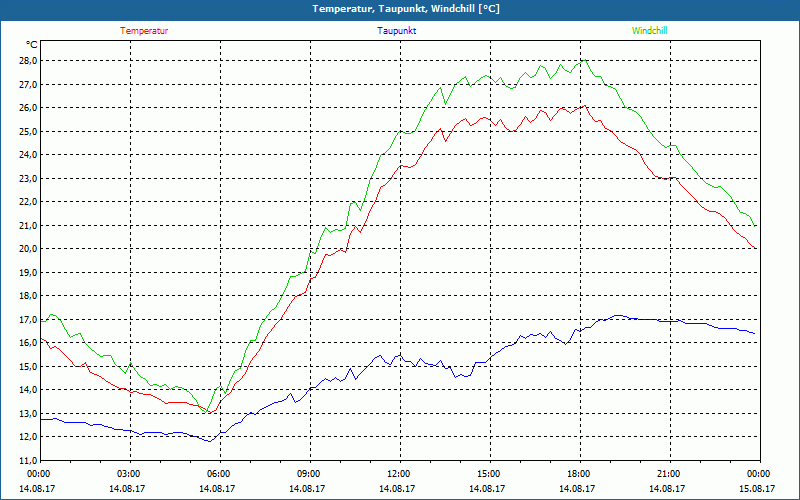
Task: Select the green 'Windchill' legend label
Action: (x=649, y=31)
